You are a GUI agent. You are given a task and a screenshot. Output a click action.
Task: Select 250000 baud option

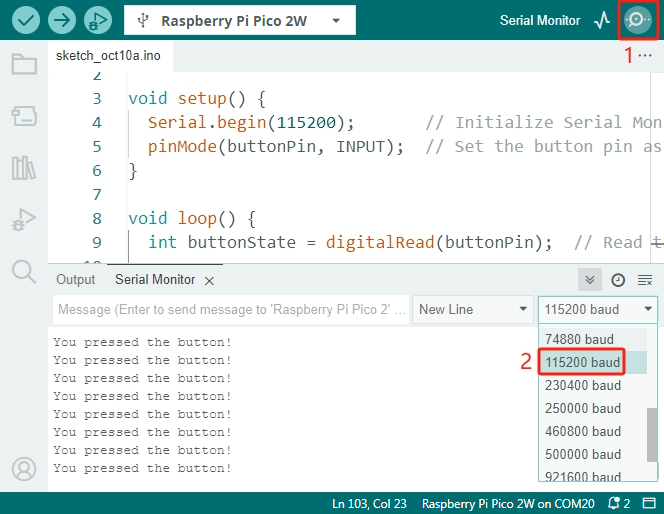pyautogui.click(x=592, y=408)
